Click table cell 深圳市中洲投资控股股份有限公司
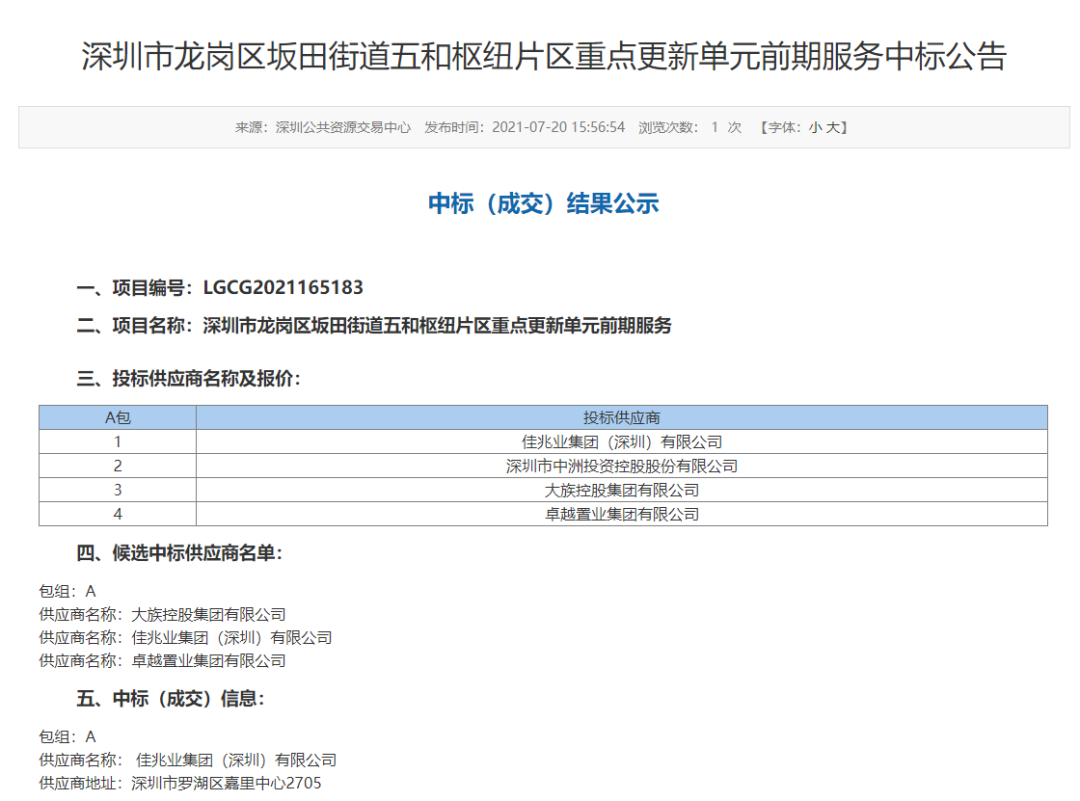 coord(622,466)
